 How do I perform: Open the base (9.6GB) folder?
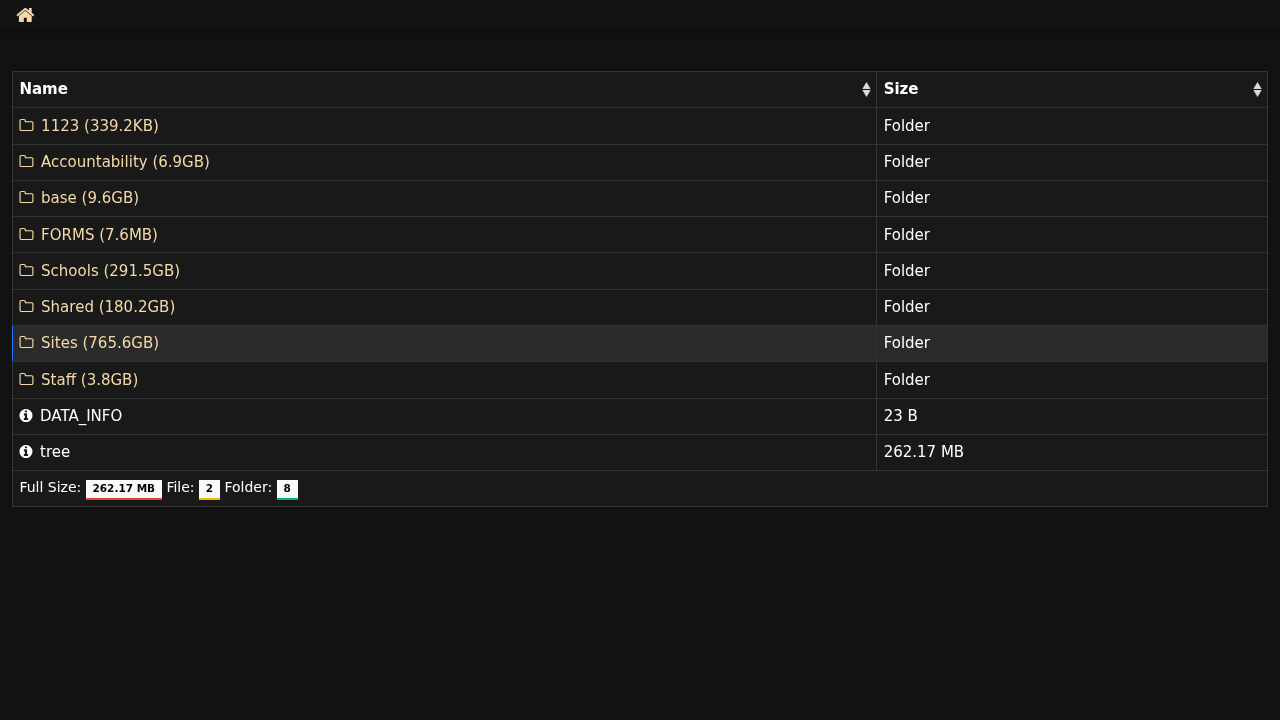pyautogui.click(x=90, y=198)
